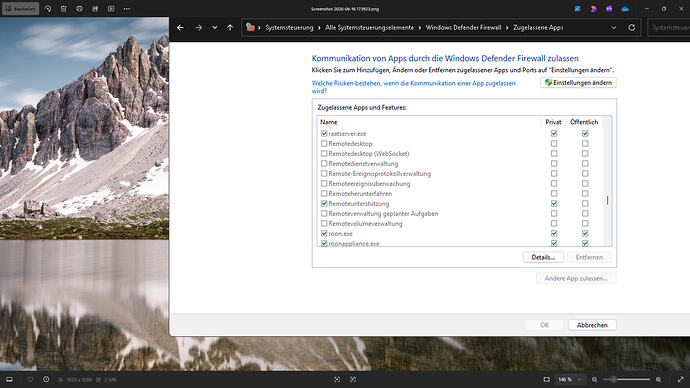Click the background edit icon next to scan text

353,379
